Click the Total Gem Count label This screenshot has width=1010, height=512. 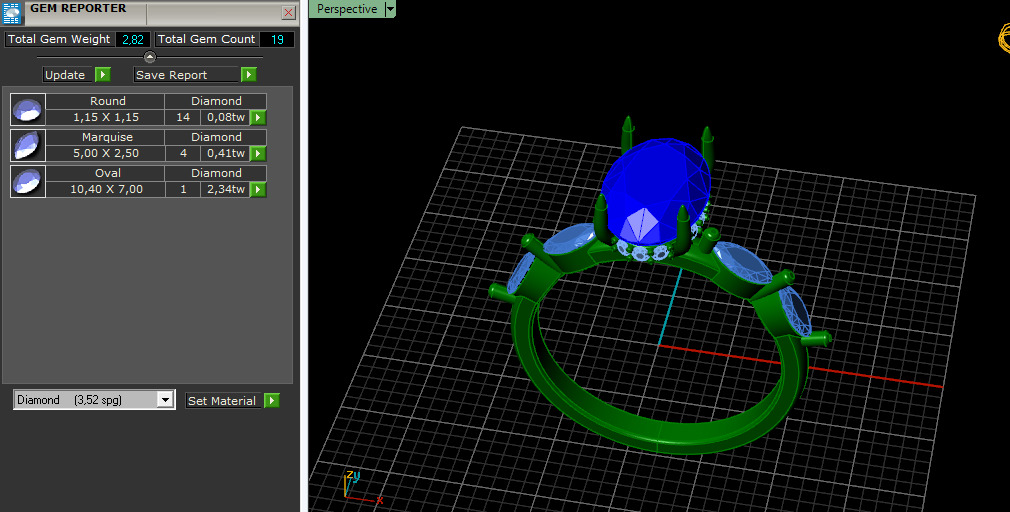pyautogui.click(x=206, y=39)
